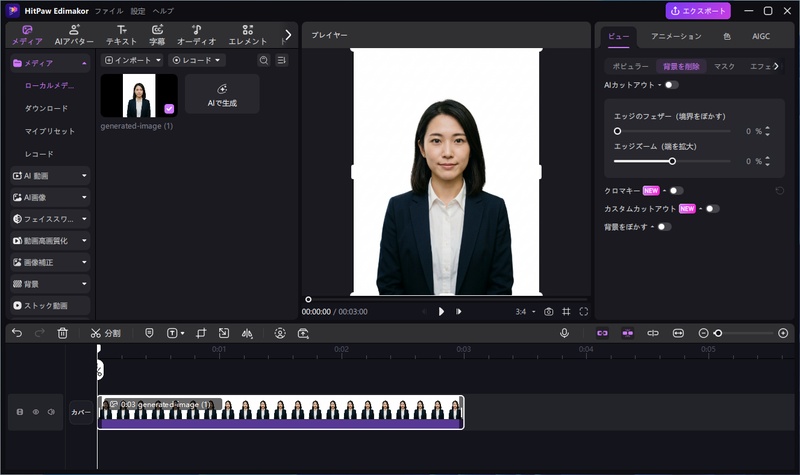
Task: Click the undo arrow in timeline toolbar
Action: 17,333
